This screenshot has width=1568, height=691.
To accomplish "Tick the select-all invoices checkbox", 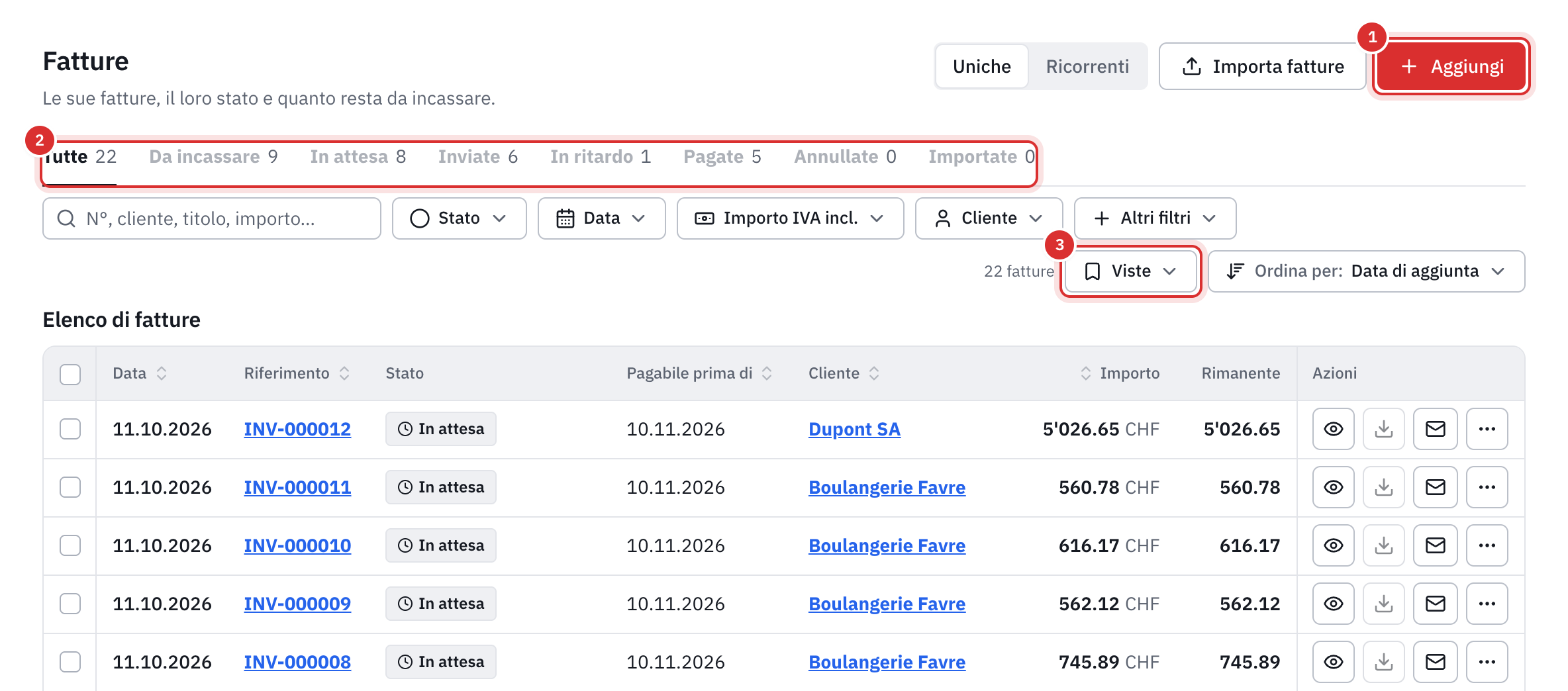I will click(x=70, y=374).
